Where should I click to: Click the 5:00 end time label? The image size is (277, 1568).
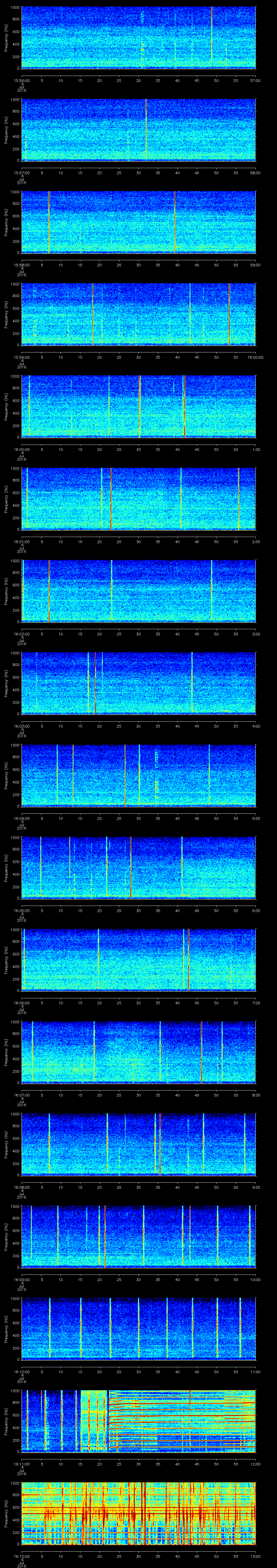[x=256, y=818]
